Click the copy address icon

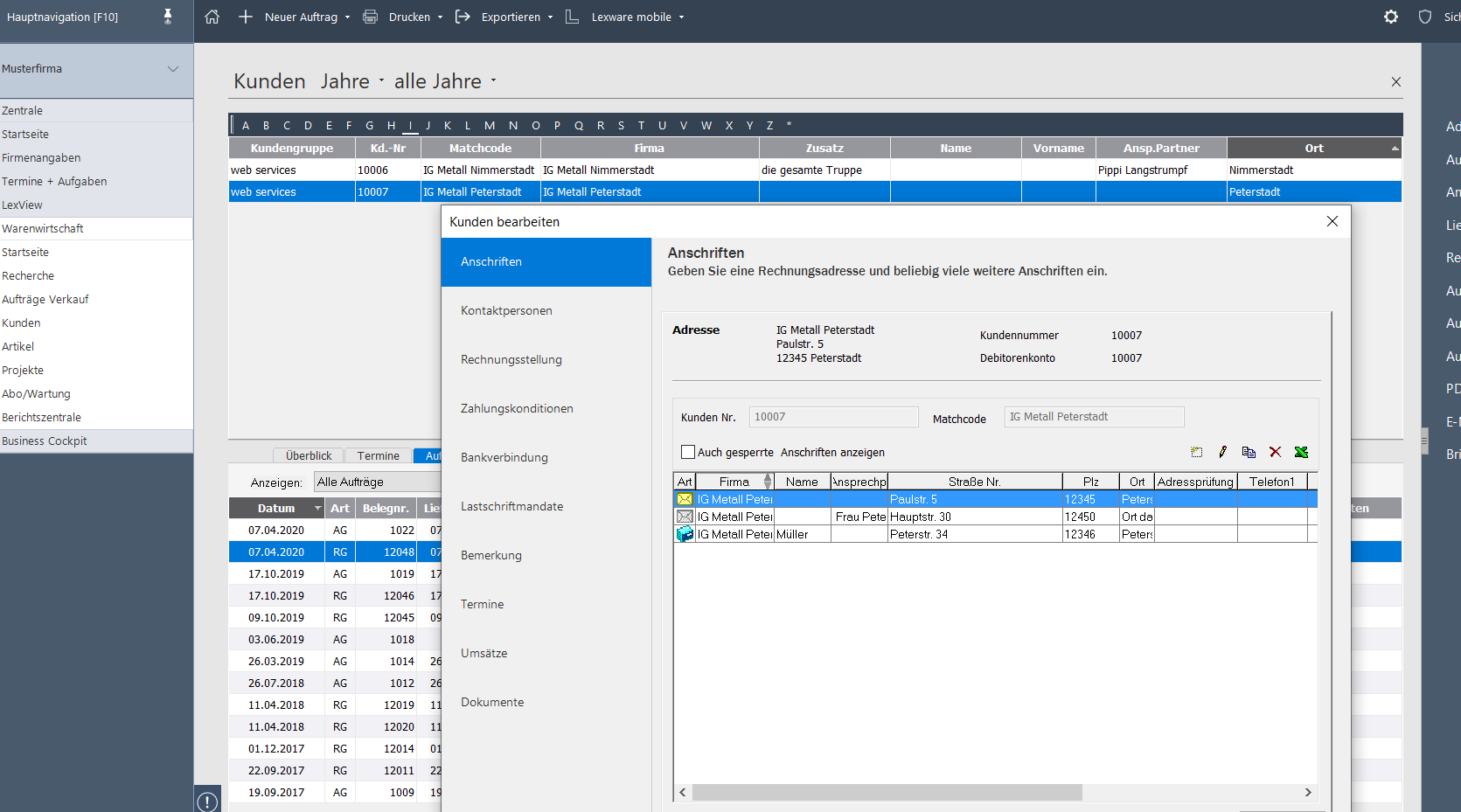1249,452
